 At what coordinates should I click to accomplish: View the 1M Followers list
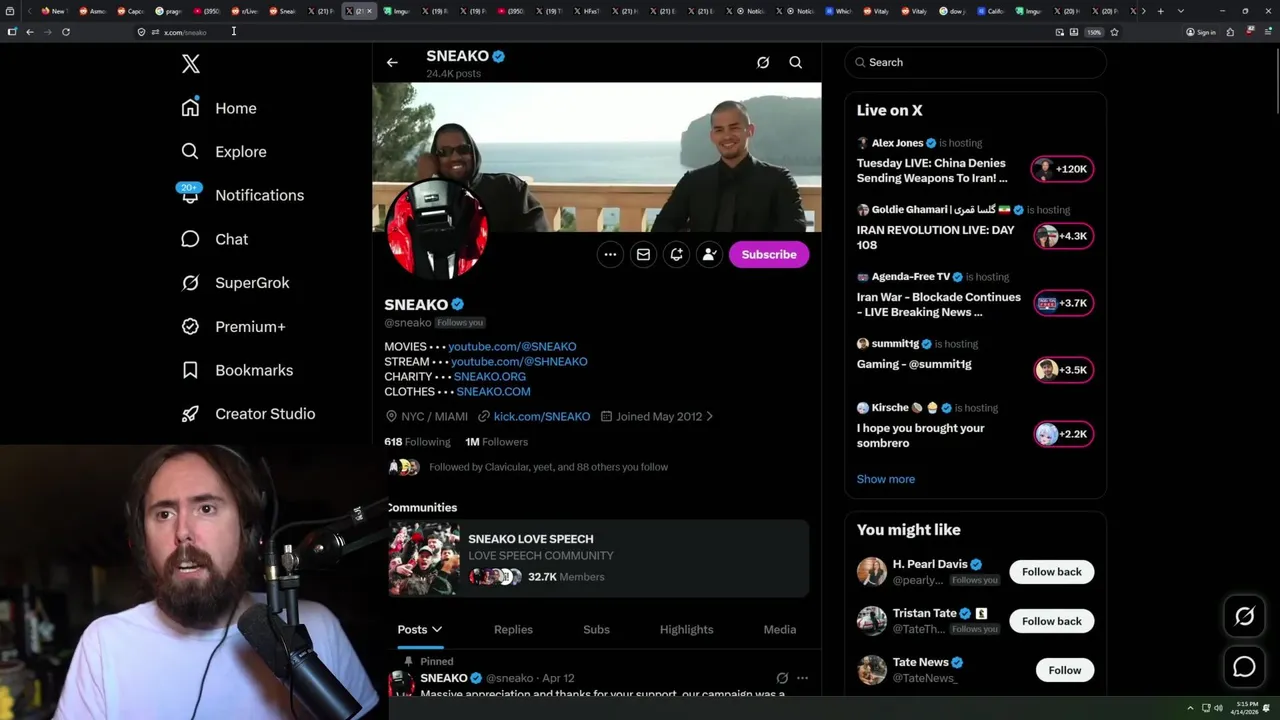pos(496,441)
